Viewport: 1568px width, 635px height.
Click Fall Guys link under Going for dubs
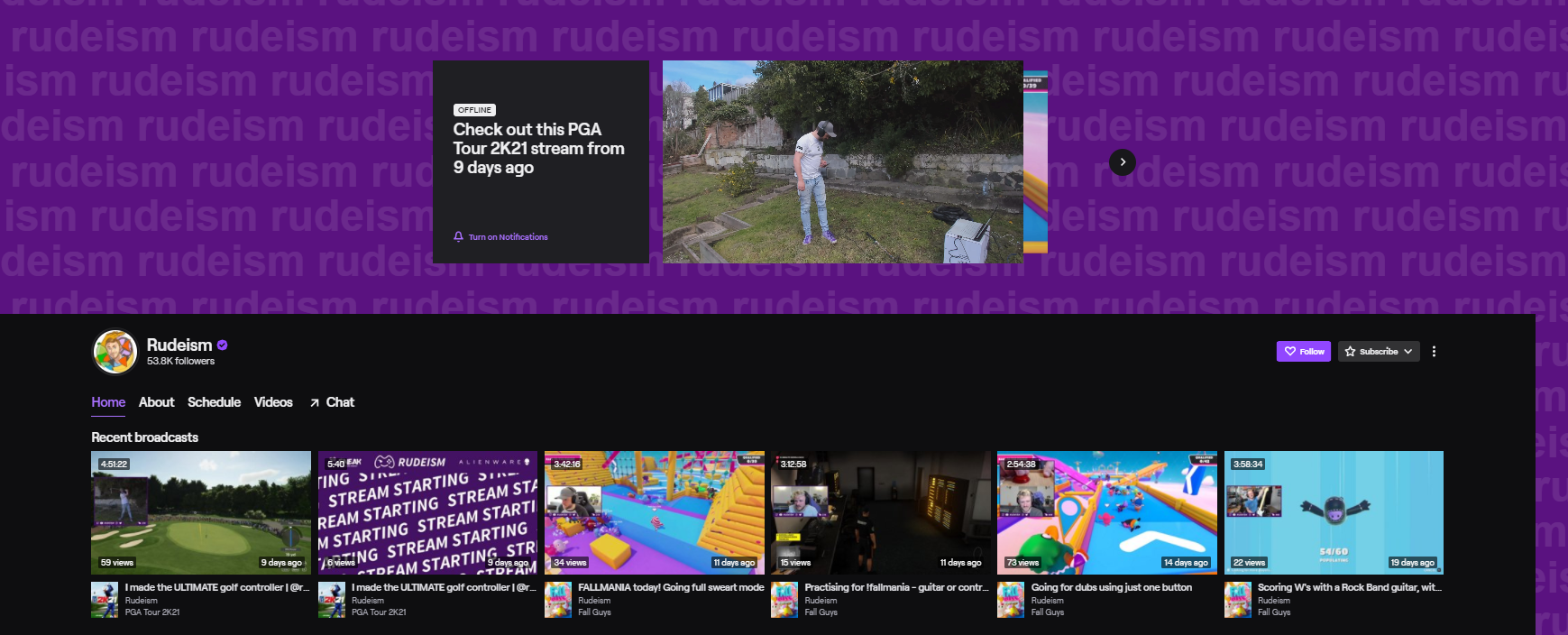click(1048, 612)
